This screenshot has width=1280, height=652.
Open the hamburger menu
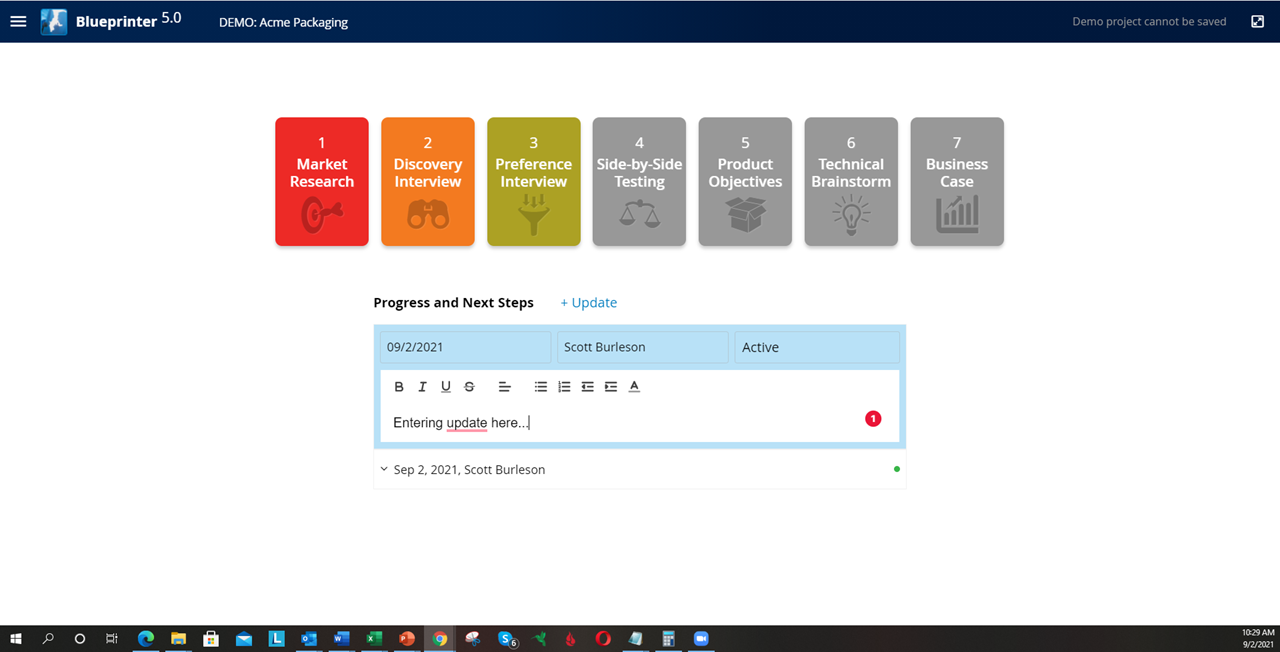[x=18, y=21]
